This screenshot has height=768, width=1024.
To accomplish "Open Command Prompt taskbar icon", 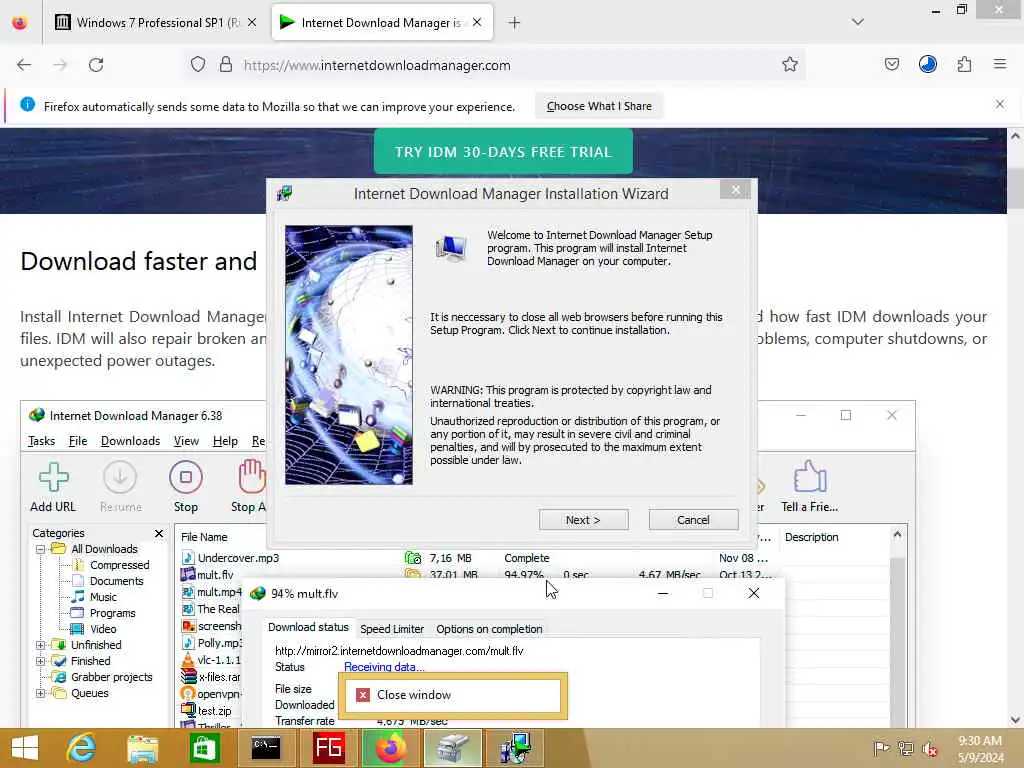I will 266,748.
